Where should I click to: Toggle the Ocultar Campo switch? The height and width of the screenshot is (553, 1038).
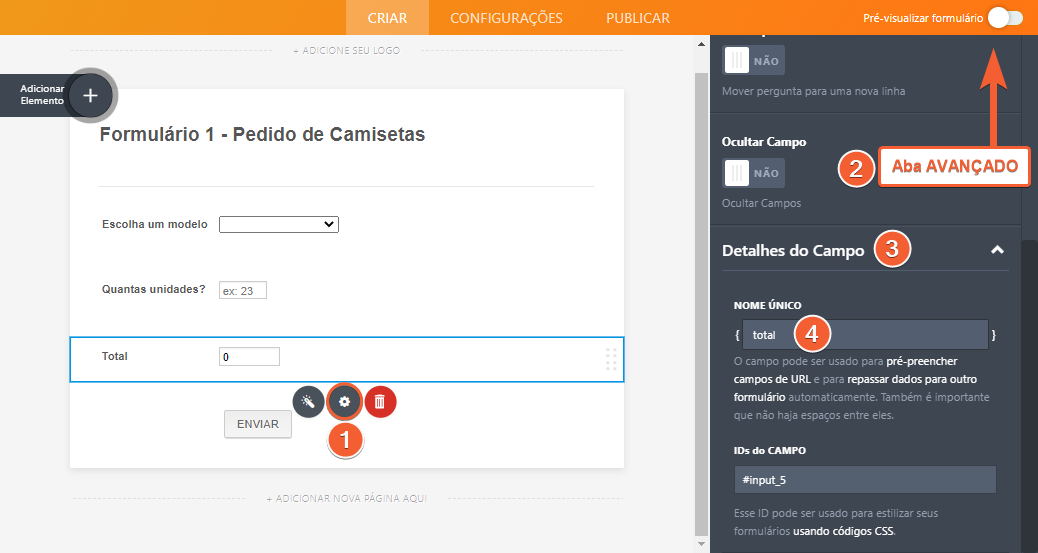coord(753,173)
